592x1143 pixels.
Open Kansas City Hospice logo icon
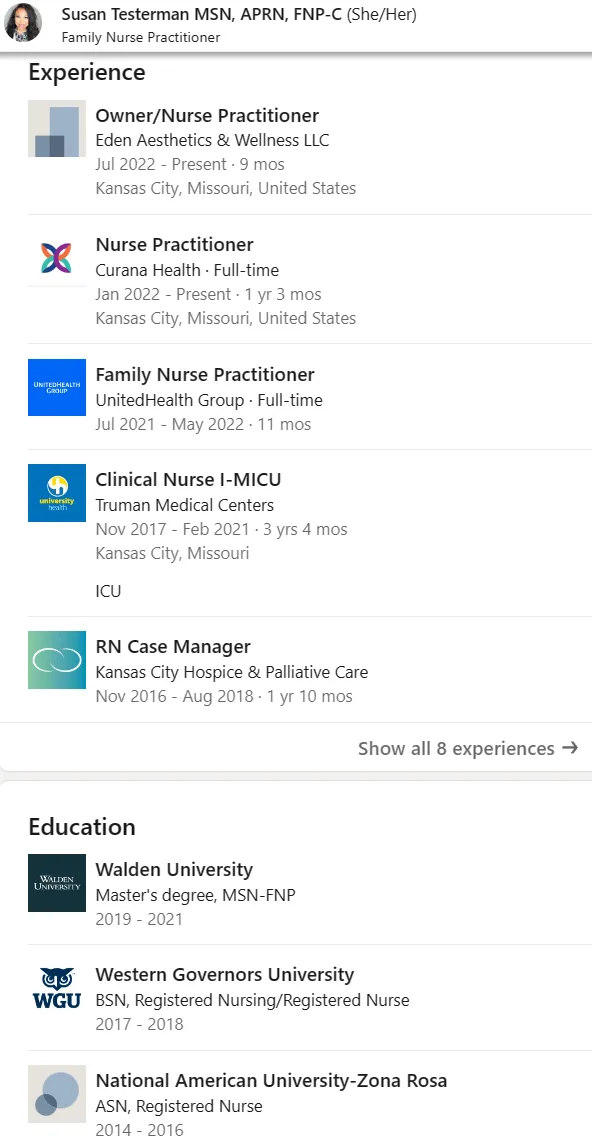57,660
